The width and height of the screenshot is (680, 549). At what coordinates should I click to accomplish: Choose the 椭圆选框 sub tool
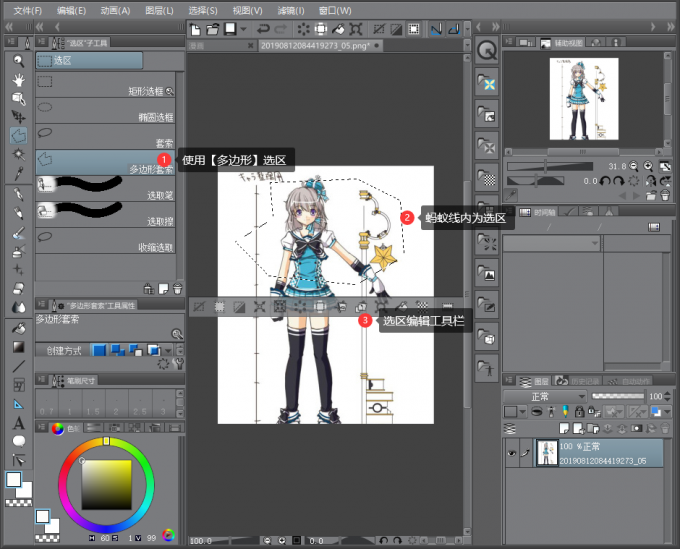[105, 111]
